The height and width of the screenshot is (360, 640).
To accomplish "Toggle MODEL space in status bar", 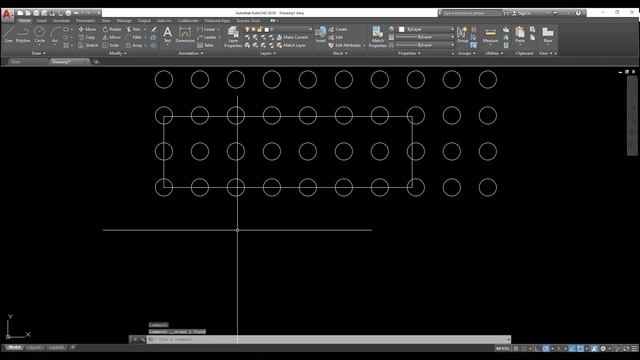I will 503,349.
